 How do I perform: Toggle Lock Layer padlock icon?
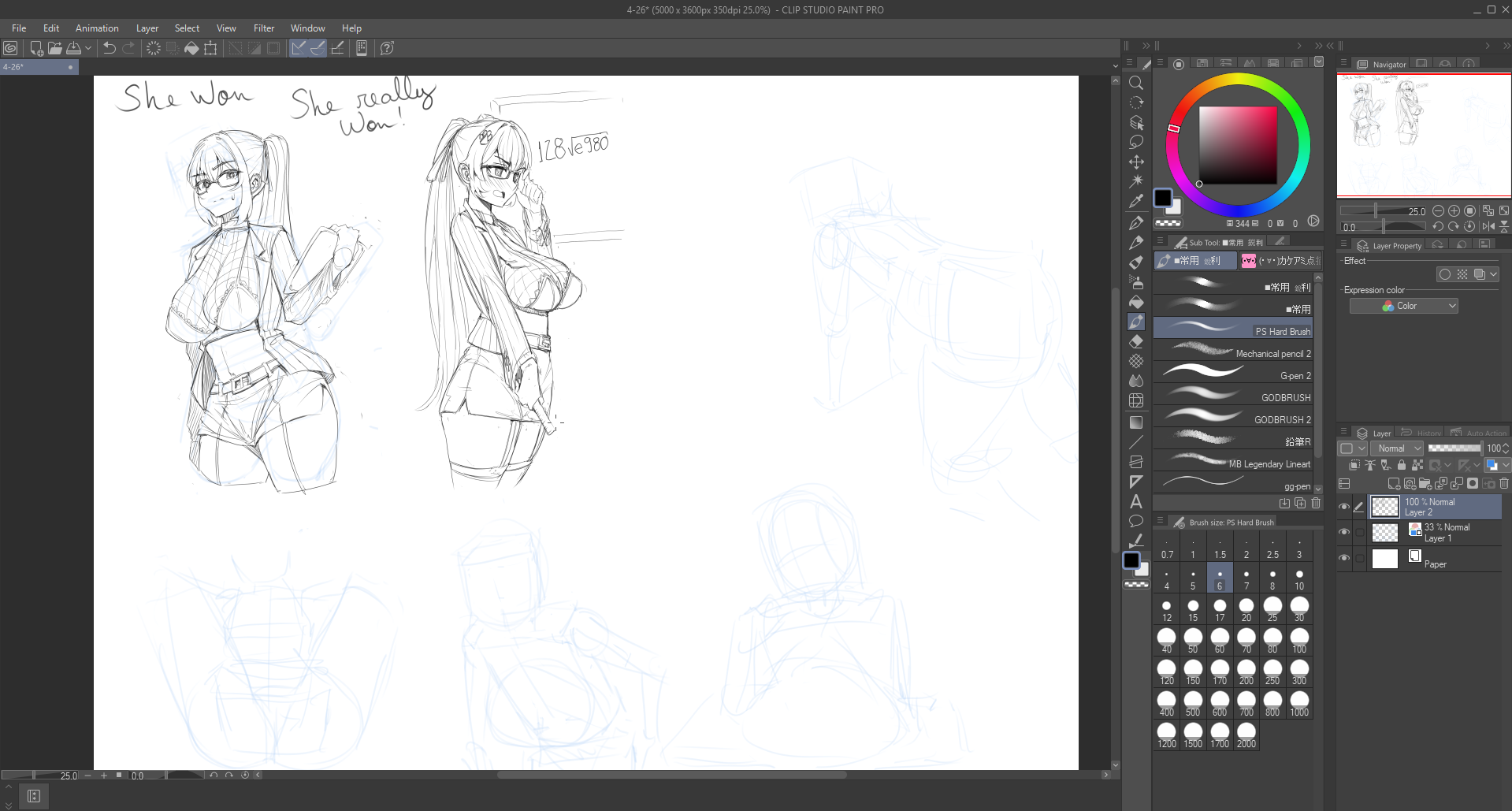tap(1402, 465)
